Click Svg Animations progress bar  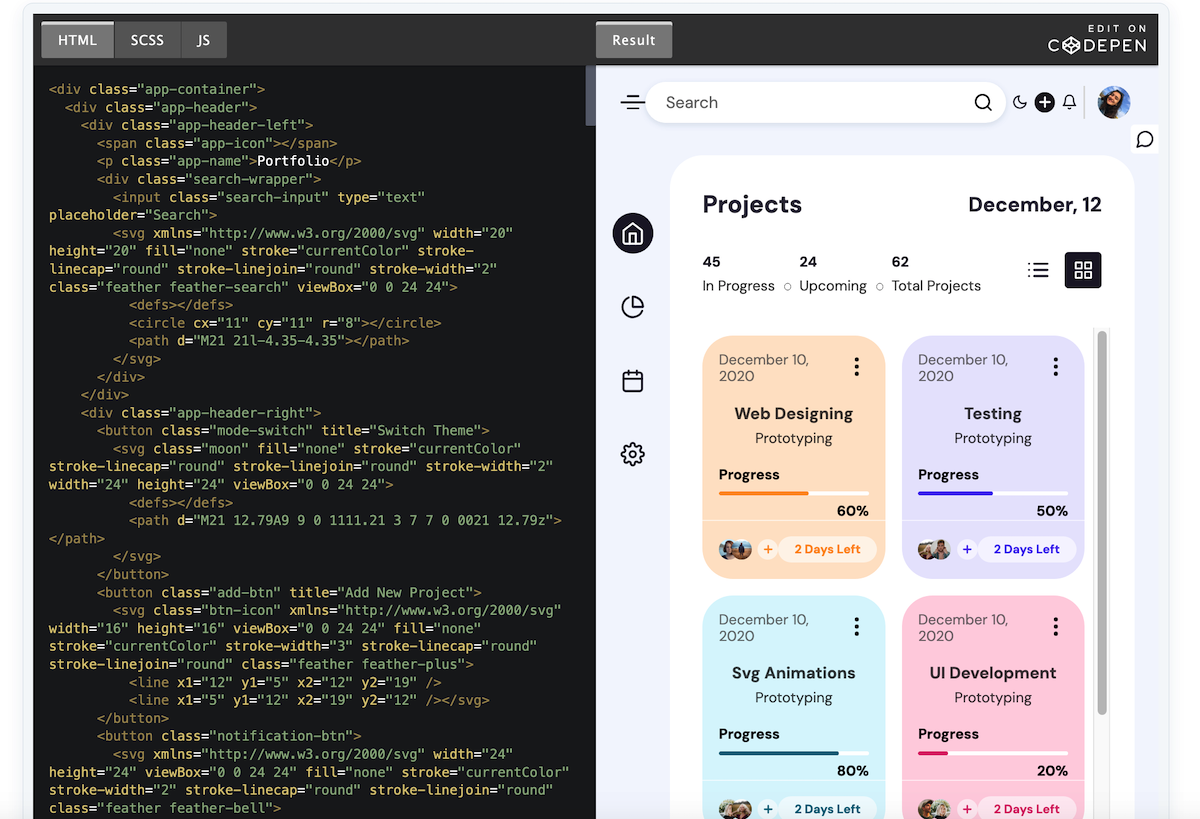pos(794,753)
